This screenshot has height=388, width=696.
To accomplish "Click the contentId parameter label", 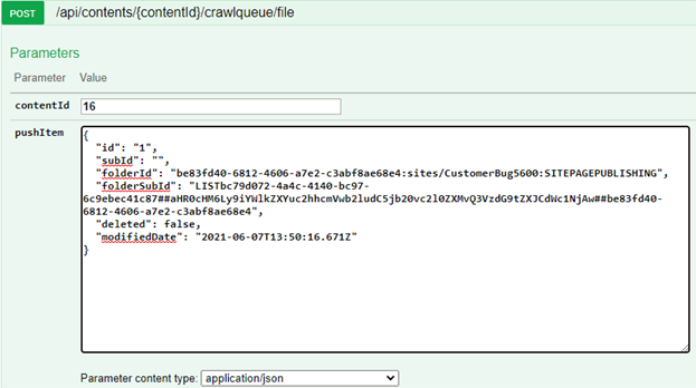I will [42, 106].
